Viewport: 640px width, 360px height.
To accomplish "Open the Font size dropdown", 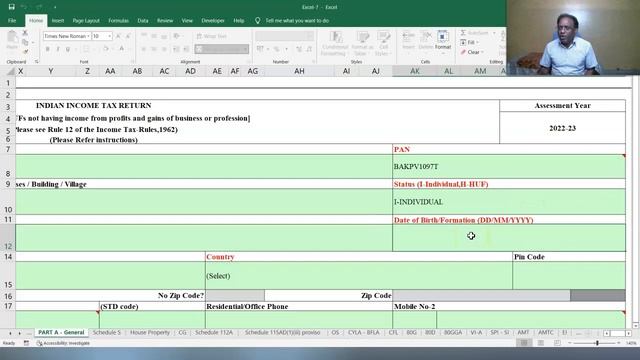I will click(109, 36).
